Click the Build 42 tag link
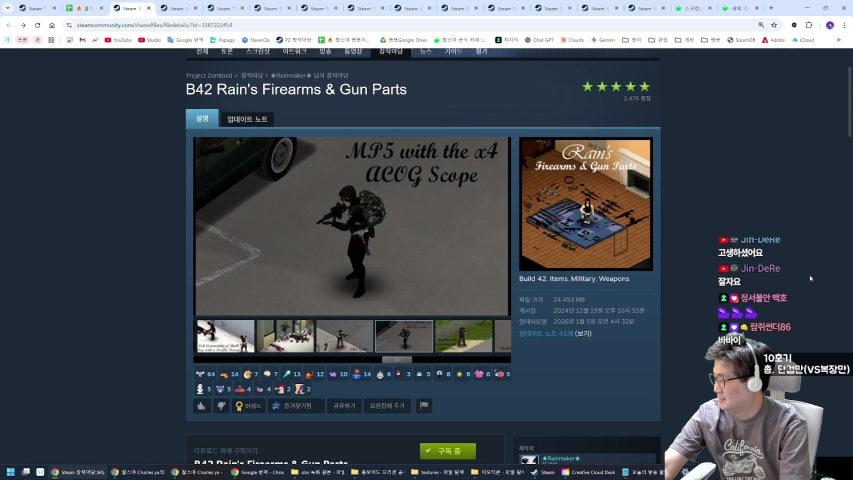The height and width of the screenshot is (480, 853). tap(532, 279)
